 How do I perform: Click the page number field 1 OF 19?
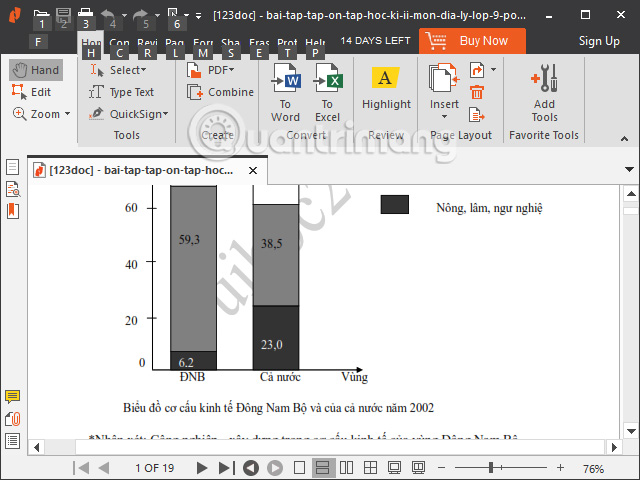[155, 468]
